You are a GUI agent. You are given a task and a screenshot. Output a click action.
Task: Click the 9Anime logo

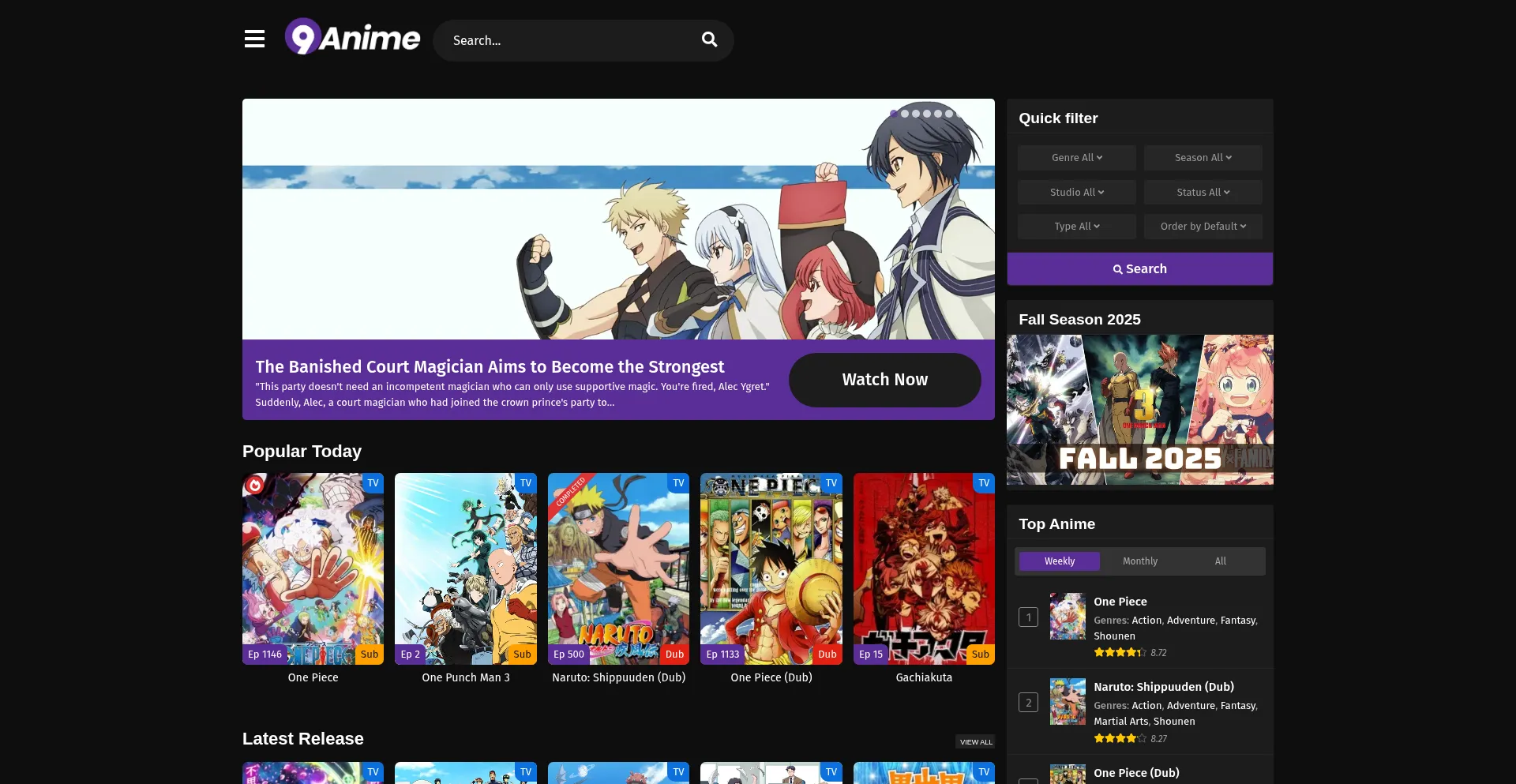point(353,37)
